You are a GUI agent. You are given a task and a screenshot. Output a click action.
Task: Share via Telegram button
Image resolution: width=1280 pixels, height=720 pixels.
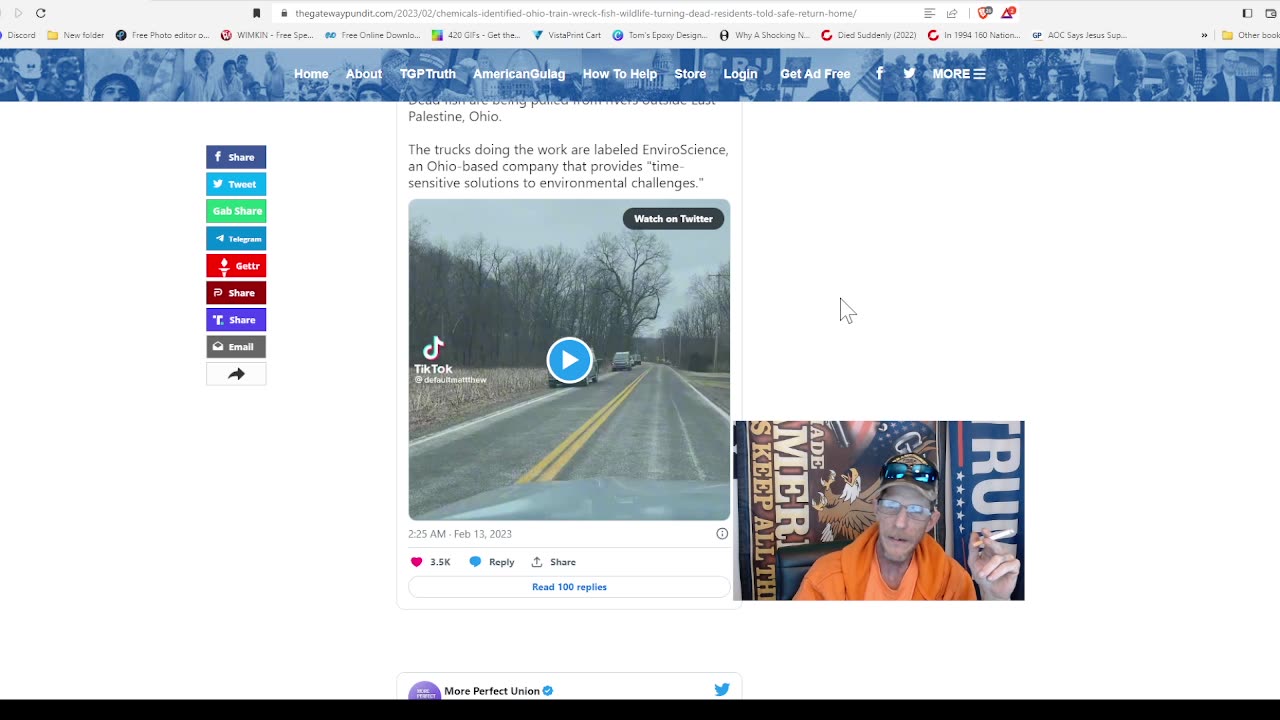tap(236, 239)
